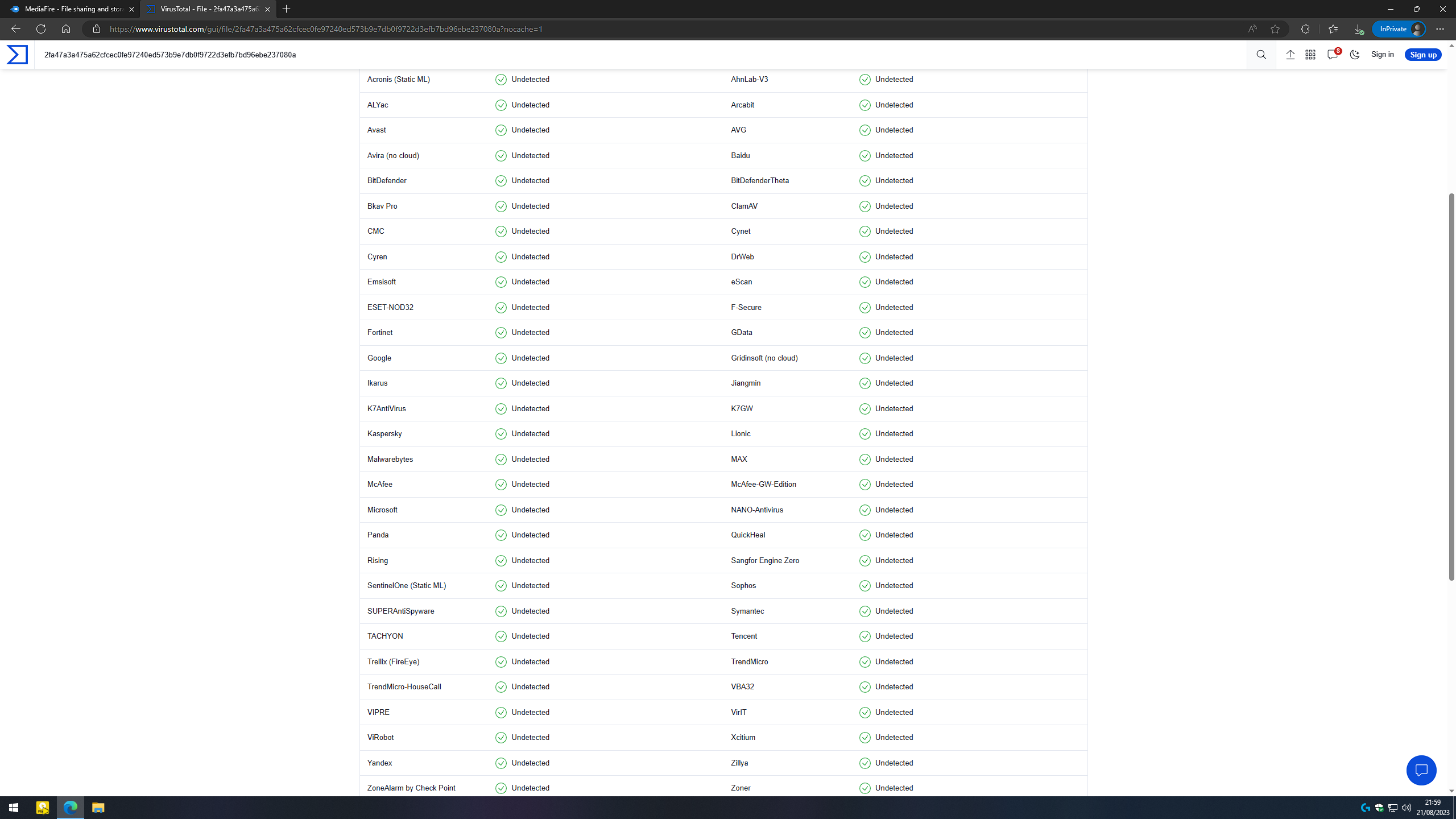Open VirusTotal search magnifier icon
The width and height of the screenshot is (1456, 819).
1261,55
